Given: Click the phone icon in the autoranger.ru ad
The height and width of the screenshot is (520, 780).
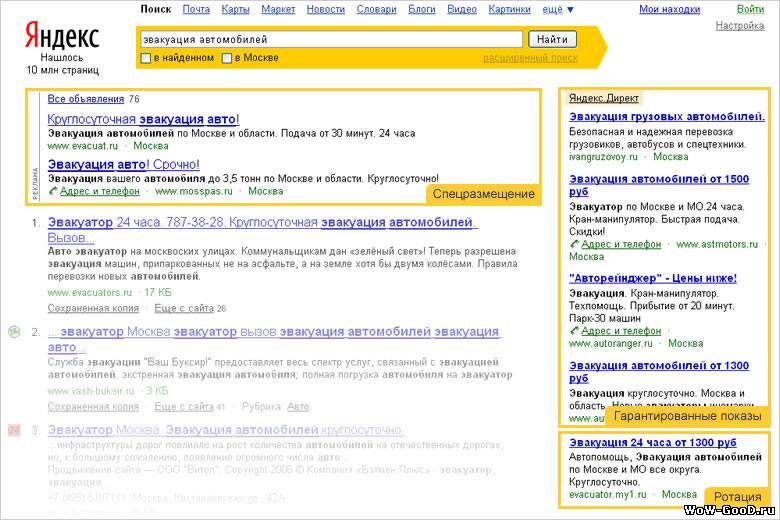Looking at the screenshot, I should (x=574, y=331).
